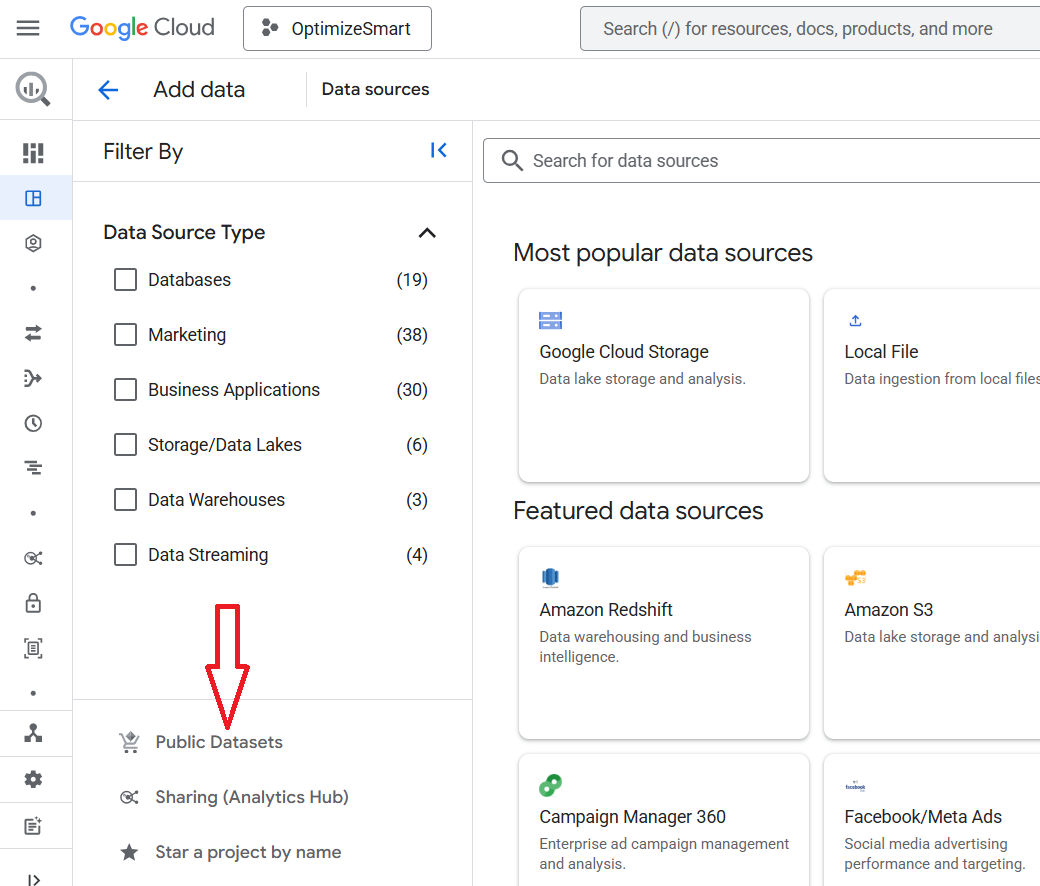Click the BigQuery product logo

[33, 89]
